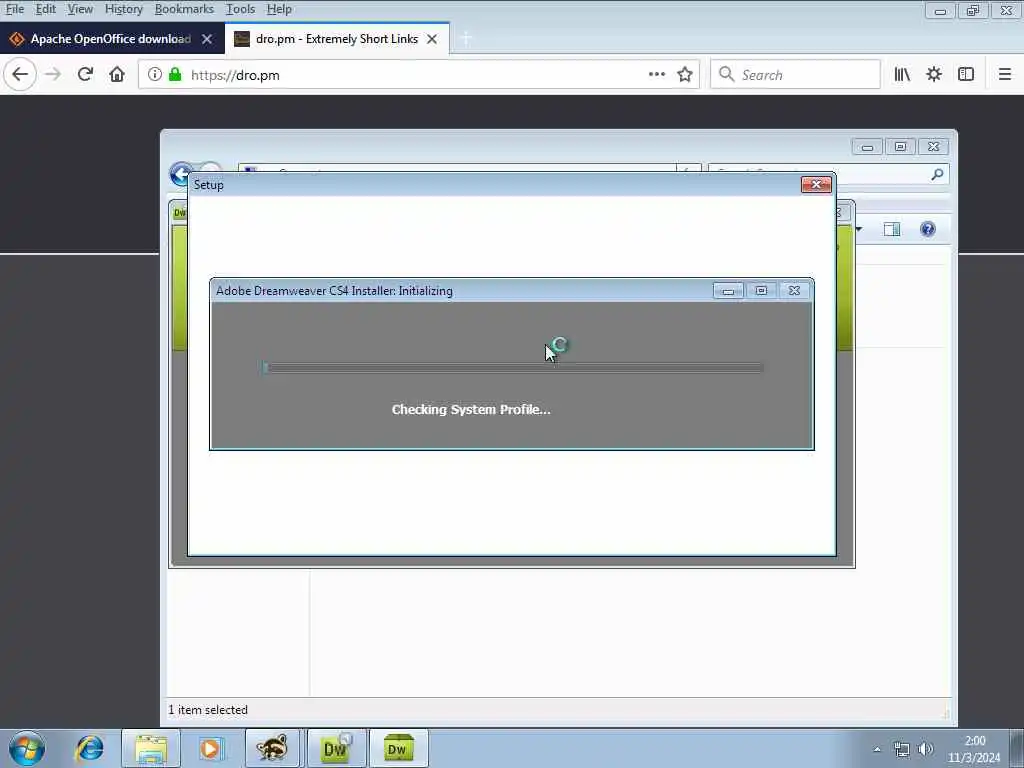Minimize the Explorer window
The width and height of the screenshot is (1024, 768).
(x=867, y=147)
